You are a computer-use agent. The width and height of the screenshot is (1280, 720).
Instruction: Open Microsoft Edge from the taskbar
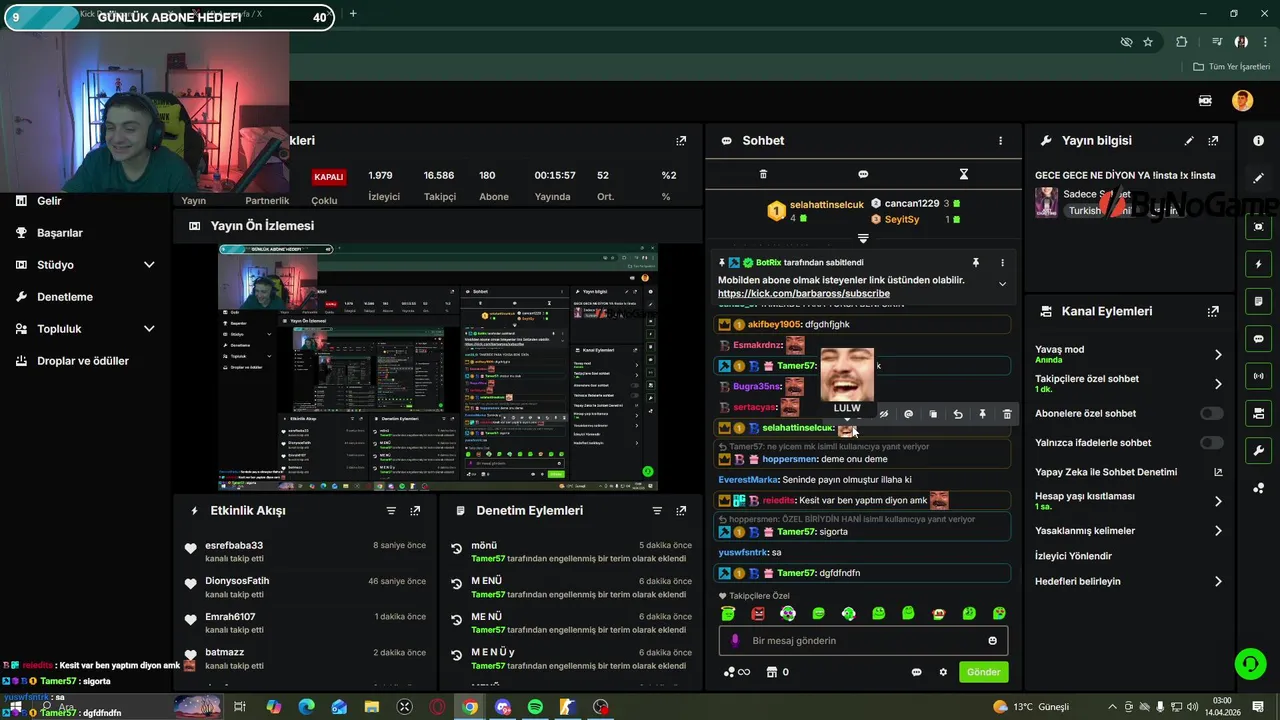[306, 707]
